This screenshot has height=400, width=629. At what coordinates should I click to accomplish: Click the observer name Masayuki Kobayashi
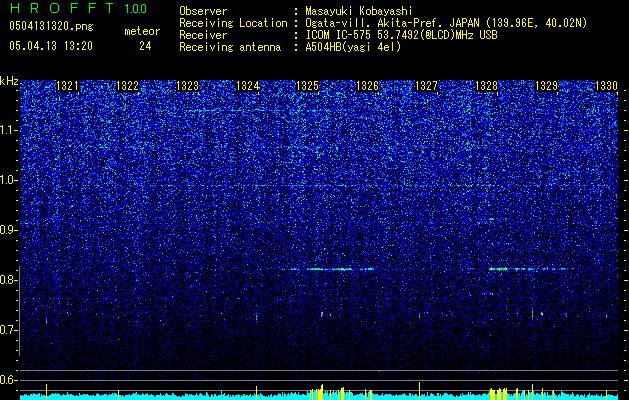click(x=358, y=11)
